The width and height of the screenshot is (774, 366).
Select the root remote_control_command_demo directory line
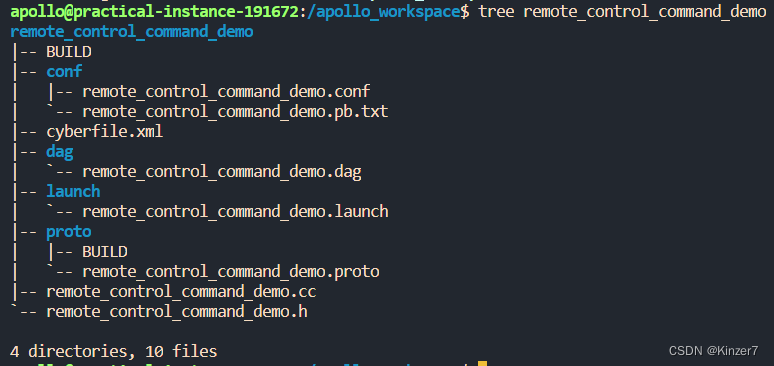click(x=132, y=32)
